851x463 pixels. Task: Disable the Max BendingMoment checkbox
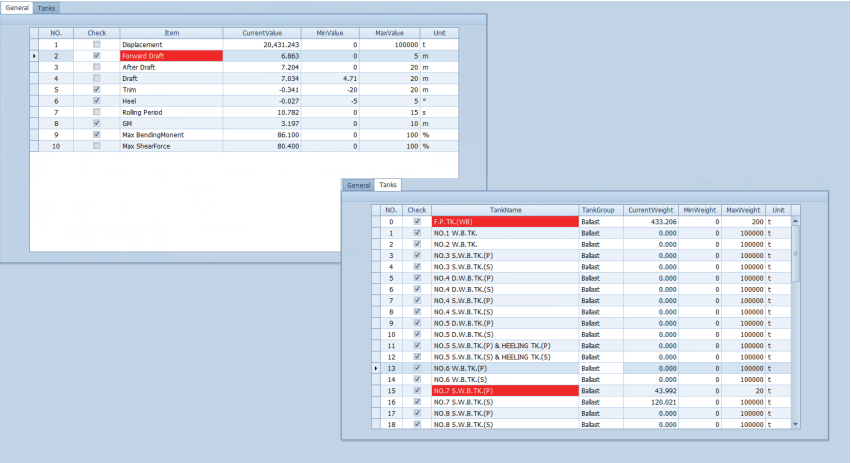(96, 134)
